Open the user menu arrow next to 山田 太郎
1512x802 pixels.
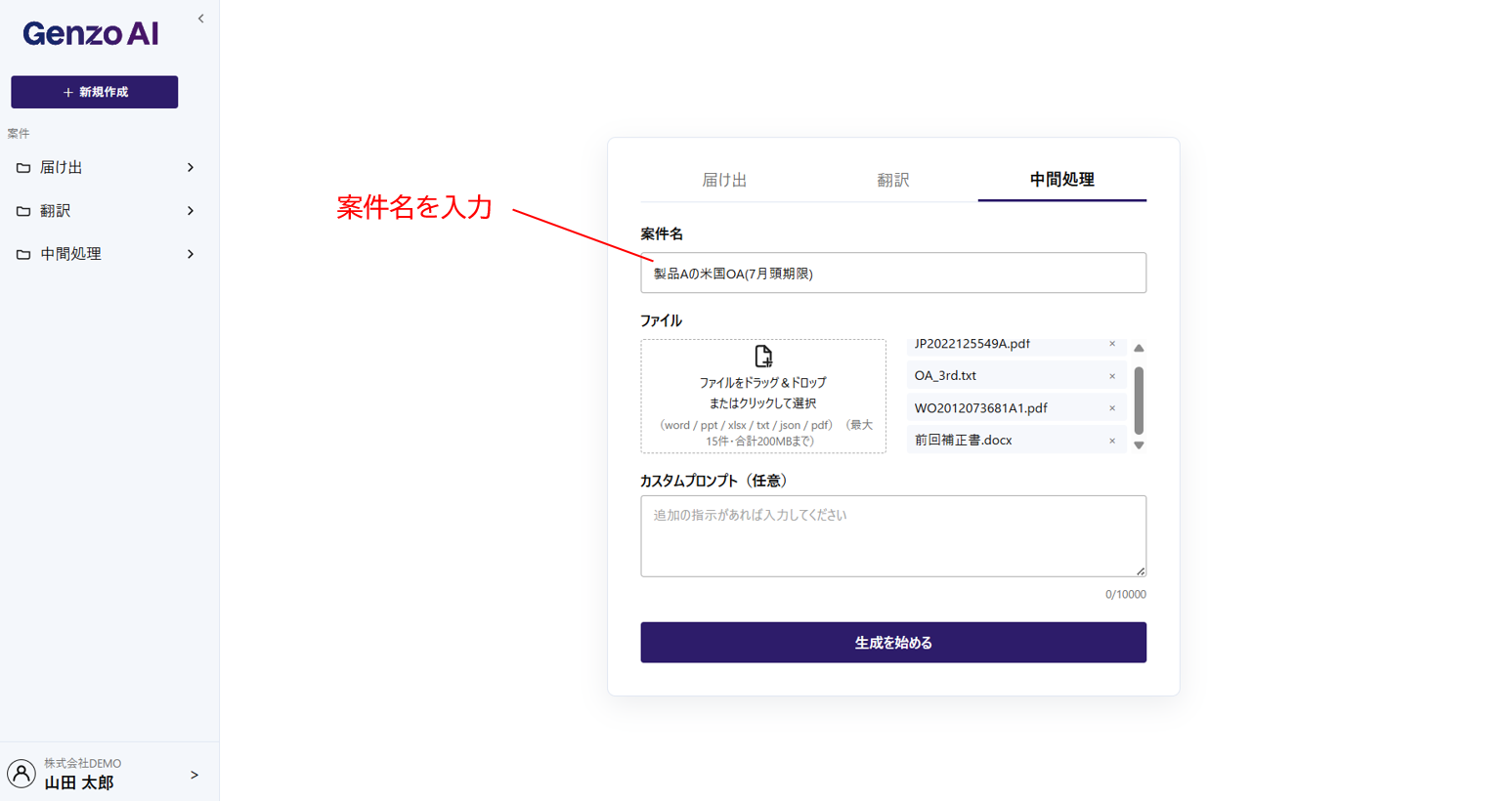(x=194, y=775)
